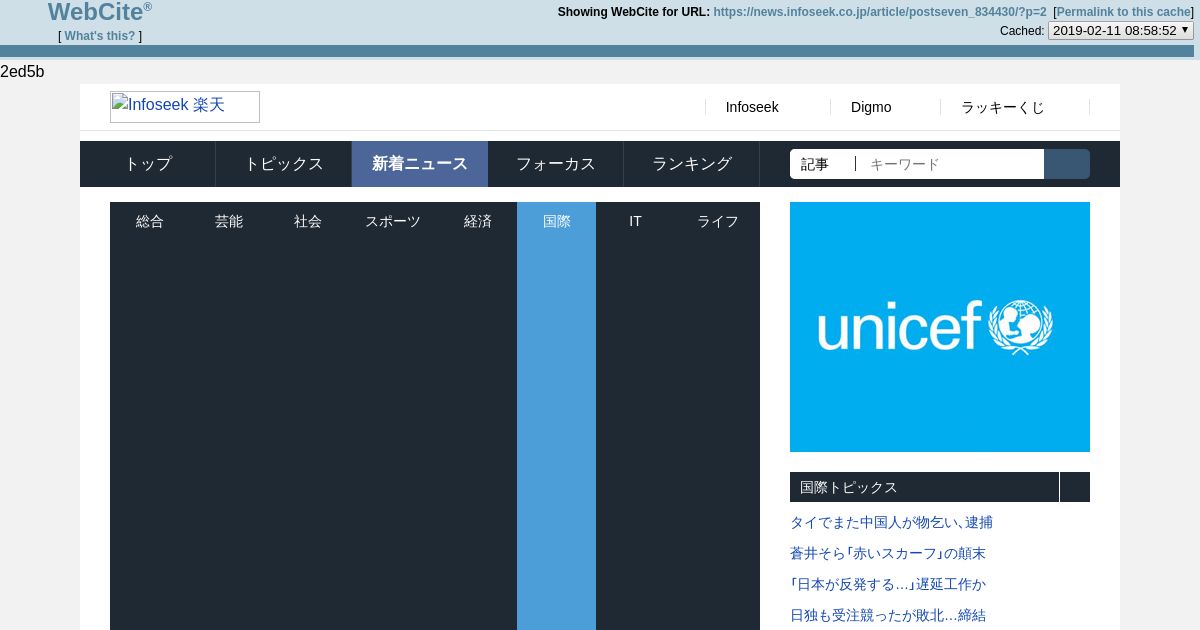Open the WebCite logo link

pos(100,12)
